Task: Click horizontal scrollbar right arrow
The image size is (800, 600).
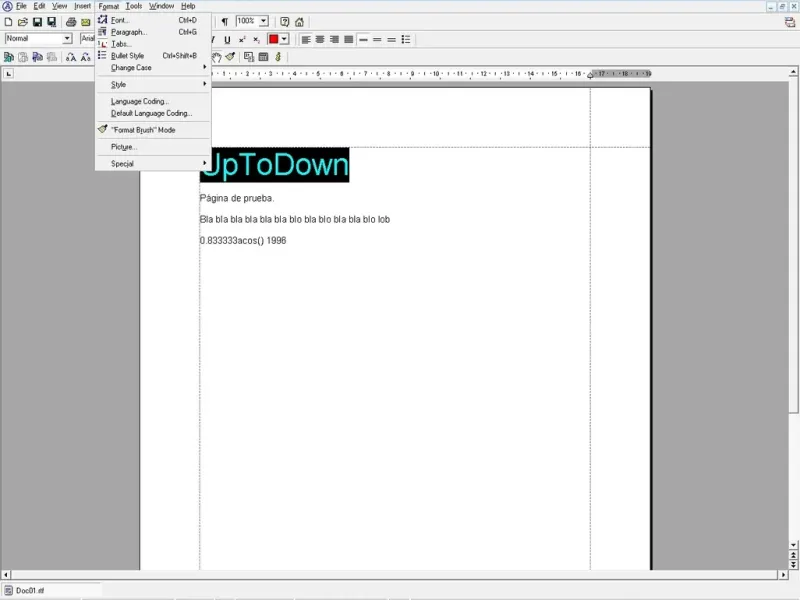Action: tap(784, 574)
